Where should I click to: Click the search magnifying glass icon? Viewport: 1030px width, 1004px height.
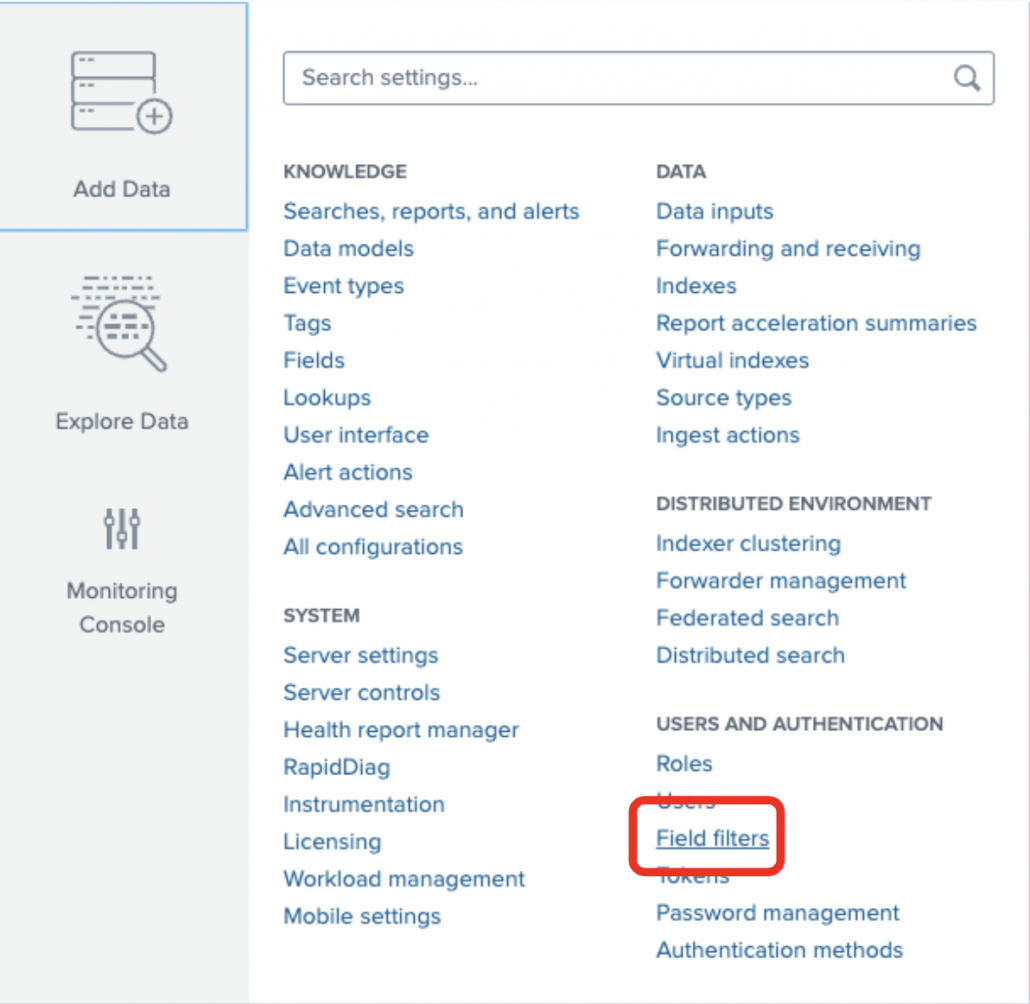click(x=966, y=78)
